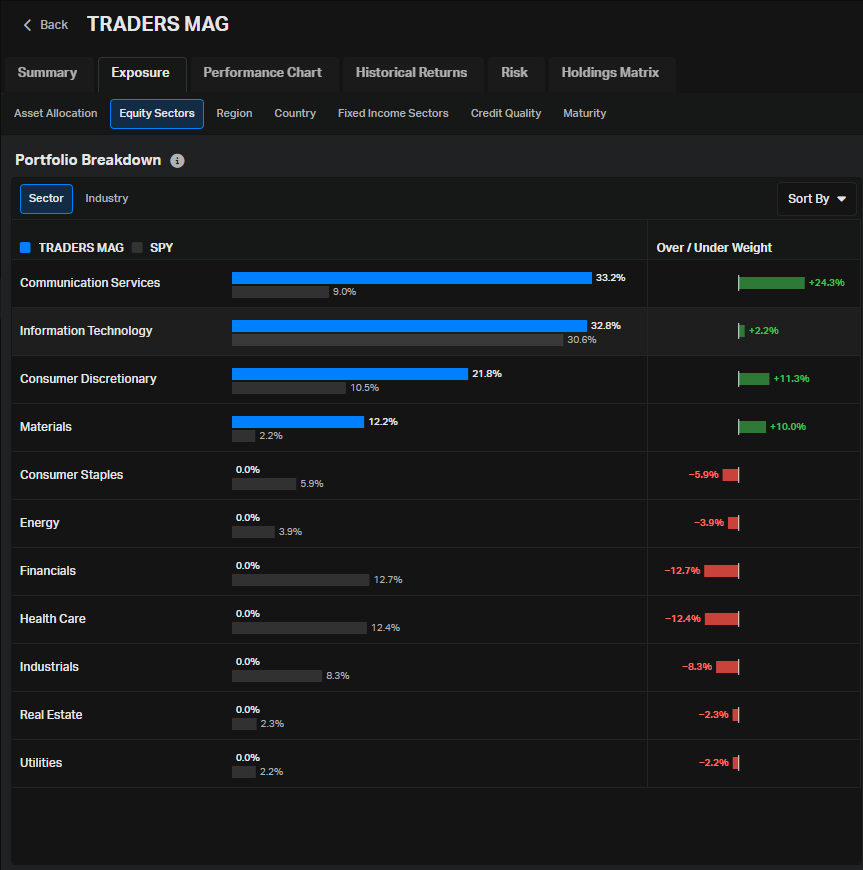Open the Risk tab
This screenshot has width=863, height=870.
point(514,73)
